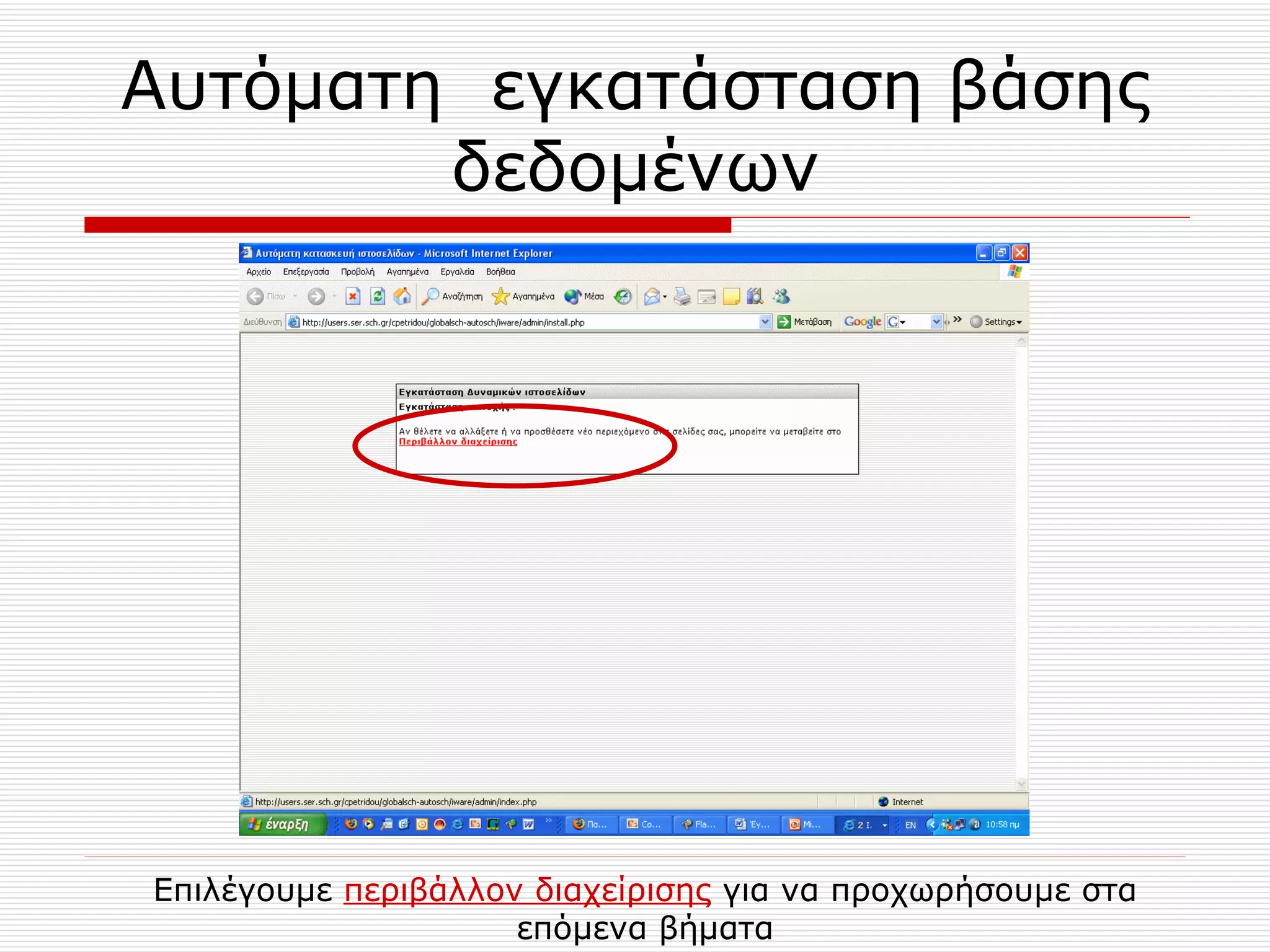Click the έναρξη Start button
This screenshot has width=1270, height=952.
(x=283, y=824)
